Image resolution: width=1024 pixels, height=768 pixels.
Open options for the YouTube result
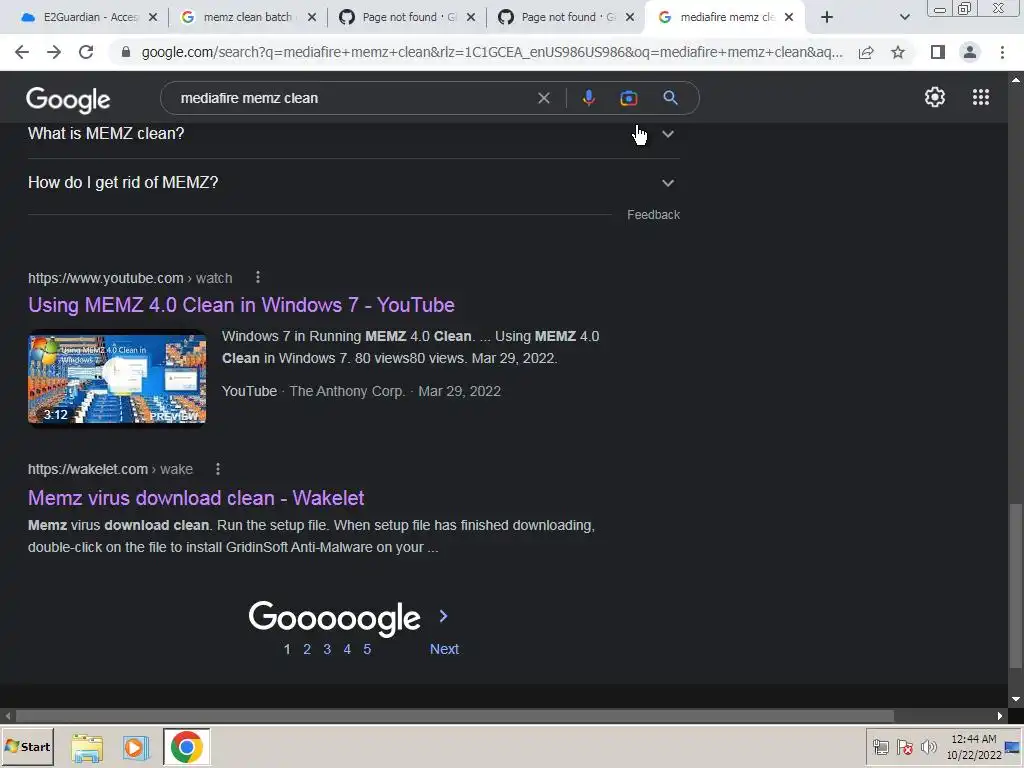tap(258, 278)
